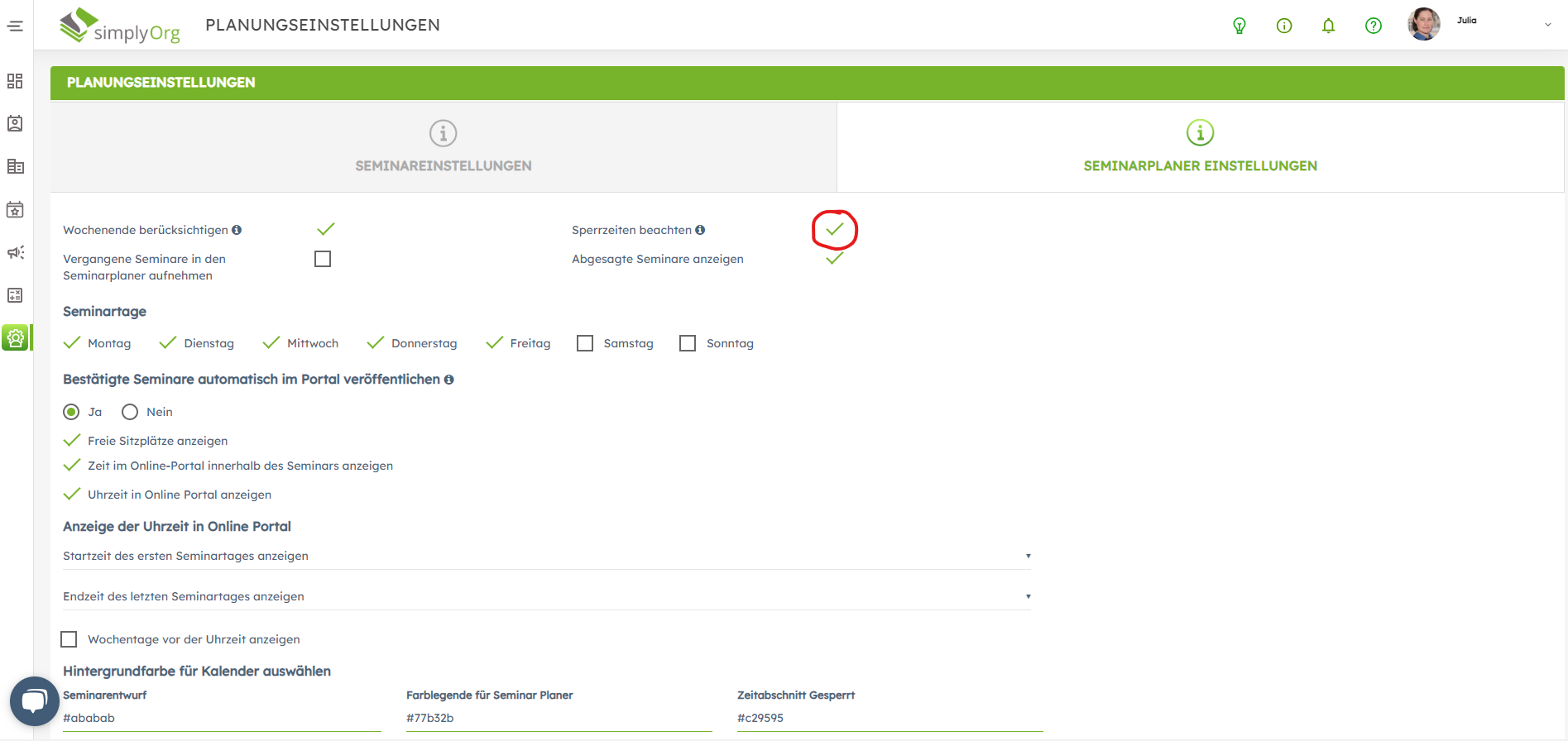The height and width of the screenshot is (741, 1568).
Task: Click the calculator icon in sidebar
Action: pyautogui.click(x=15, y=295)
